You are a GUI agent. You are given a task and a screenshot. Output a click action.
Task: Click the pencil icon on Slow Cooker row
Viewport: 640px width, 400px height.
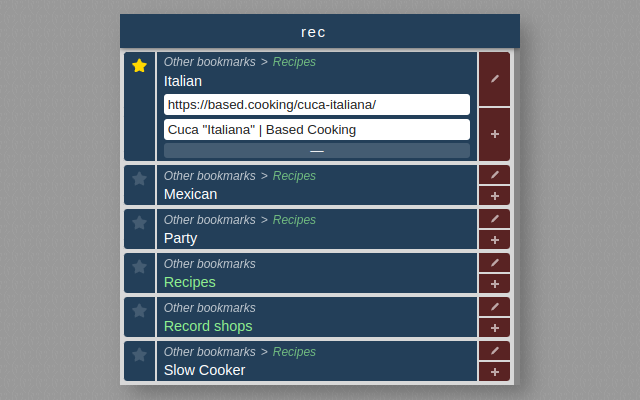pyautogui.click(x=494, y=351)
